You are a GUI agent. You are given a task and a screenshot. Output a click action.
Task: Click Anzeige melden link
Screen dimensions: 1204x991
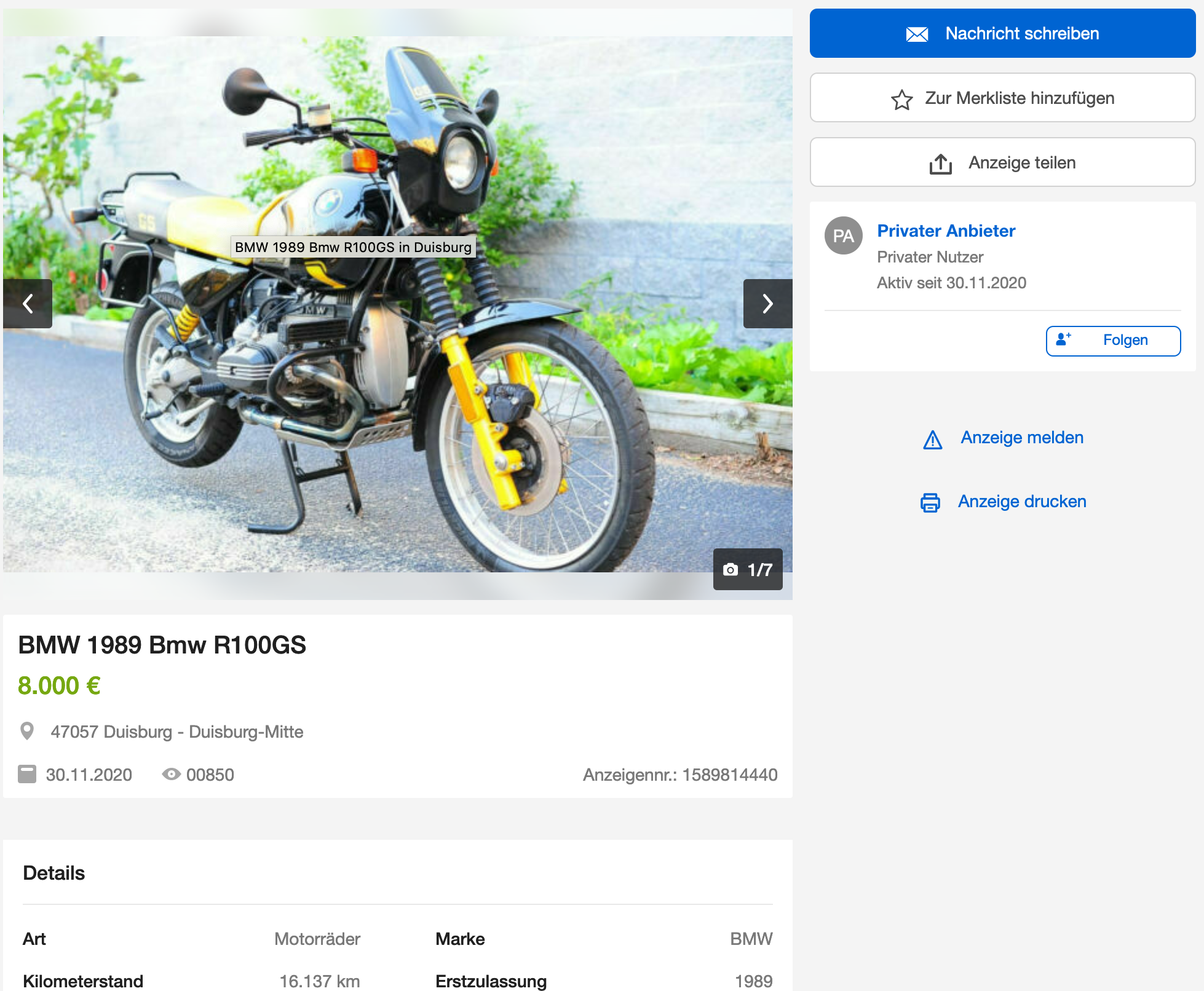(x=1021, y=438)
